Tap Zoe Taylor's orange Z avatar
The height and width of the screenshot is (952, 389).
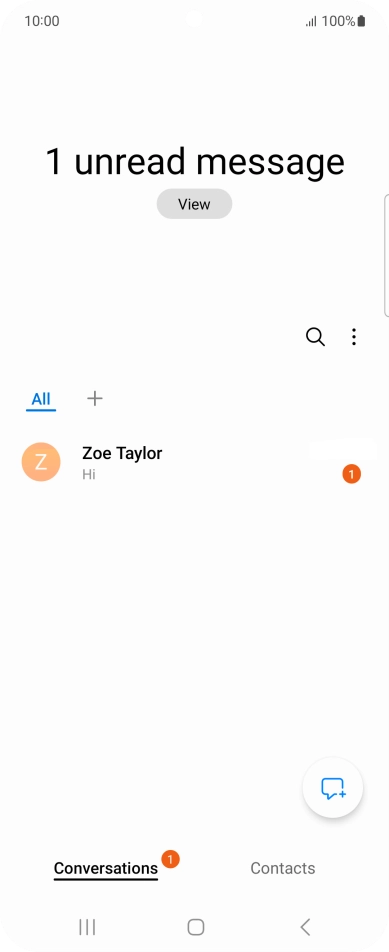coord(41,462)
